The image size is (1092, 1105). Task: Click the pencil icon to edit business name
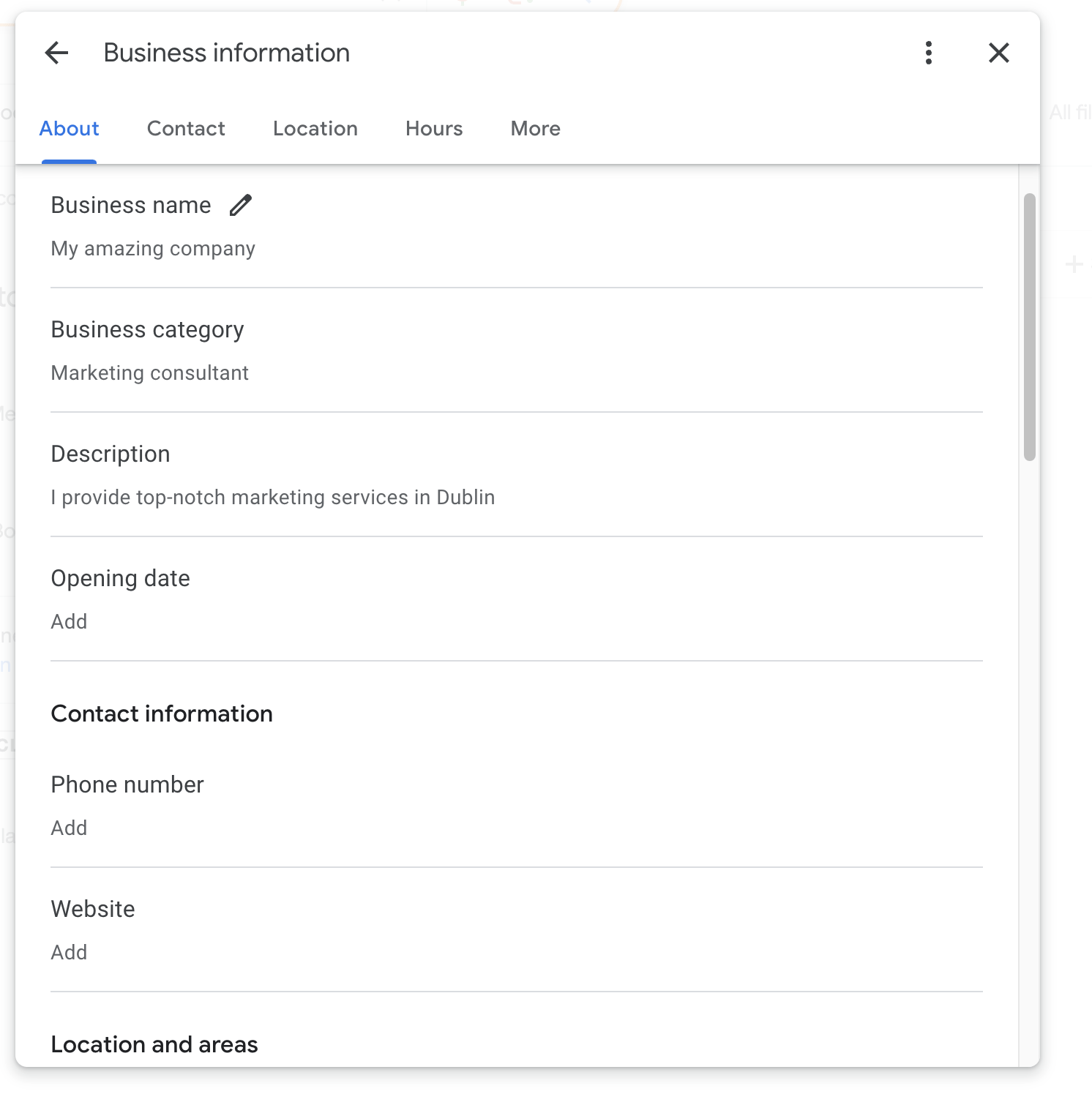(x=240, y=206)
